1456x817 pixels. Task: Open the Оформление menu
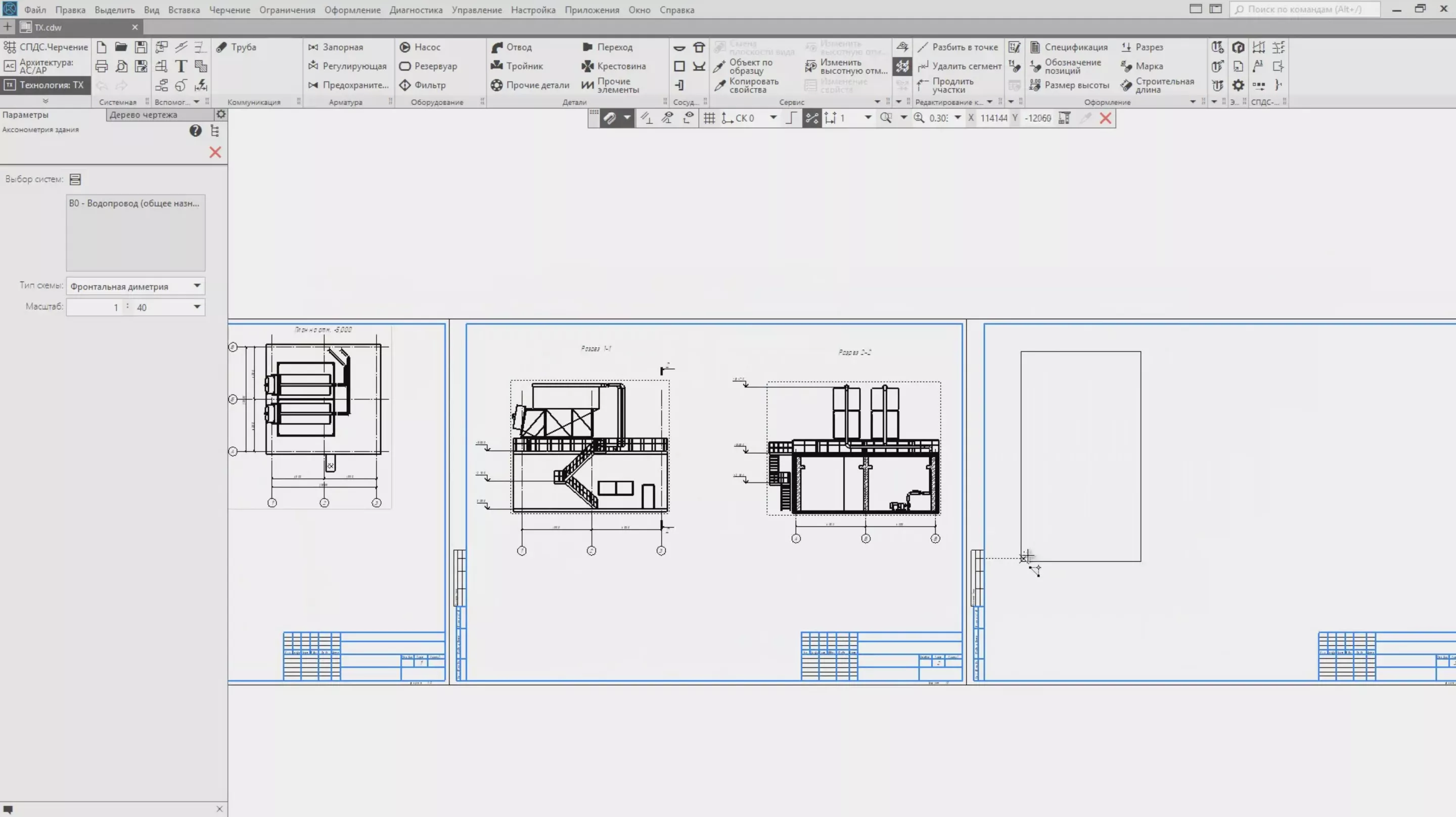[x=352, y=10]
